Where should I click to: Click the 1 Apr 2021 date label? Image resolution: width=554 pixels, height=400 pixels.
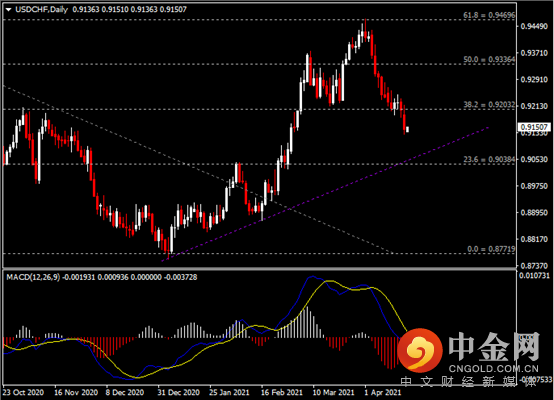click(x=383, y=392)
